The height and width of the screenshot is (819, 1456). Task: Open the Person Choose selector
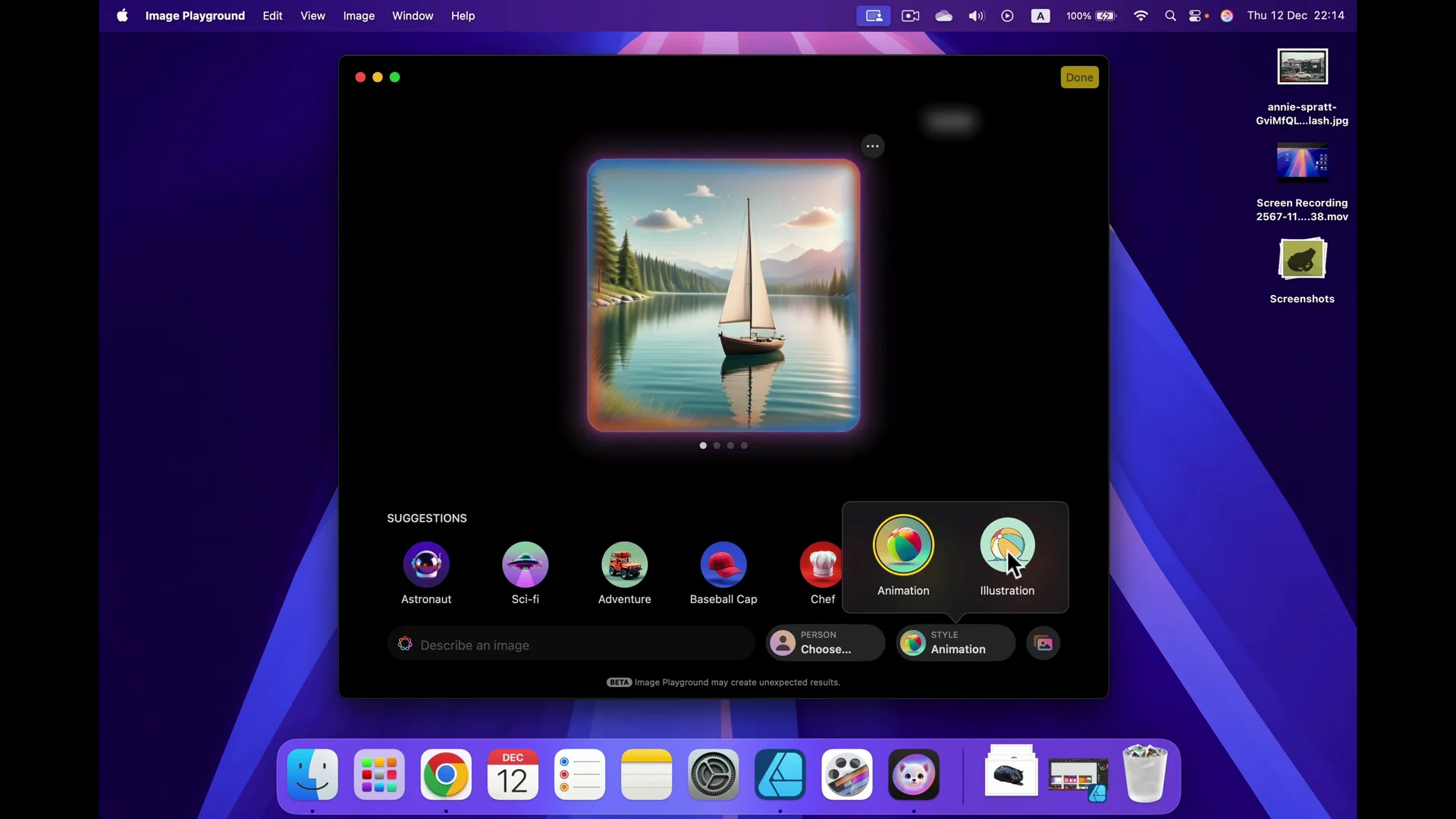824,642
